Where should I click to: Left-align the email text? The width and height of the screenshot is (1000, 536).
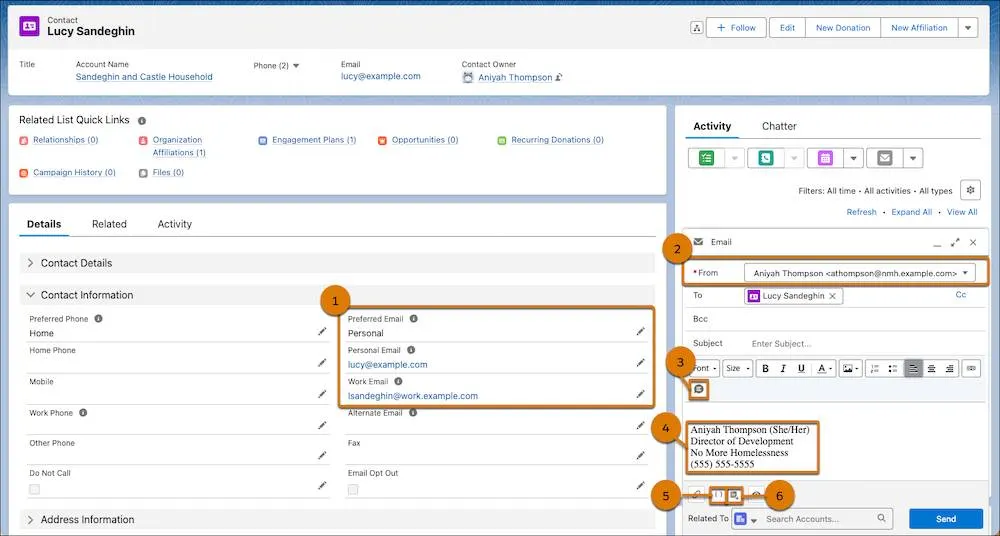(x=913, y=368)
